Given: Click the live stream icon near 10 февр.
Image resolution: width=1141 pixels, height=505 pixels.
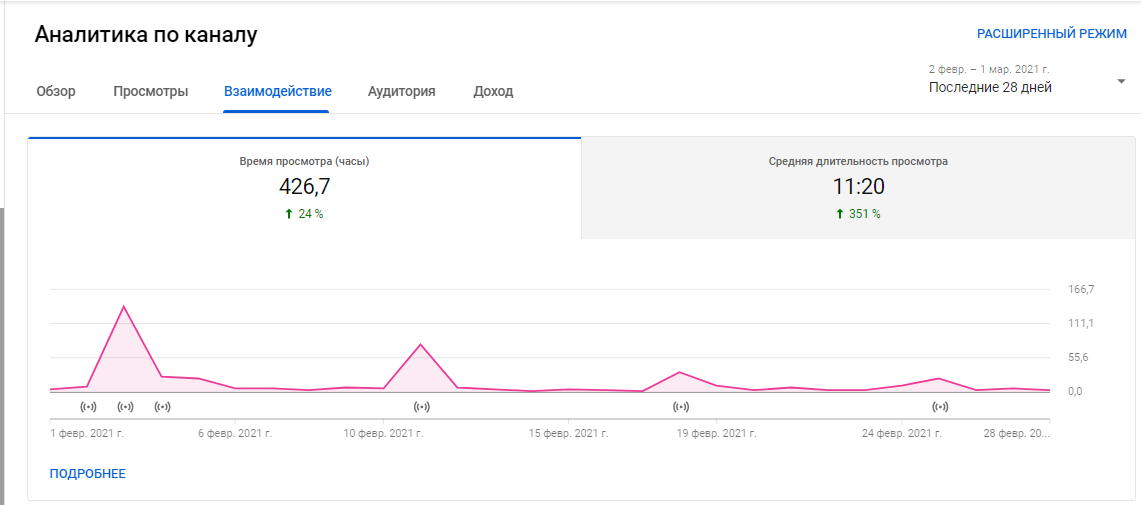Looking at the screenshot, I should [422, 407].
